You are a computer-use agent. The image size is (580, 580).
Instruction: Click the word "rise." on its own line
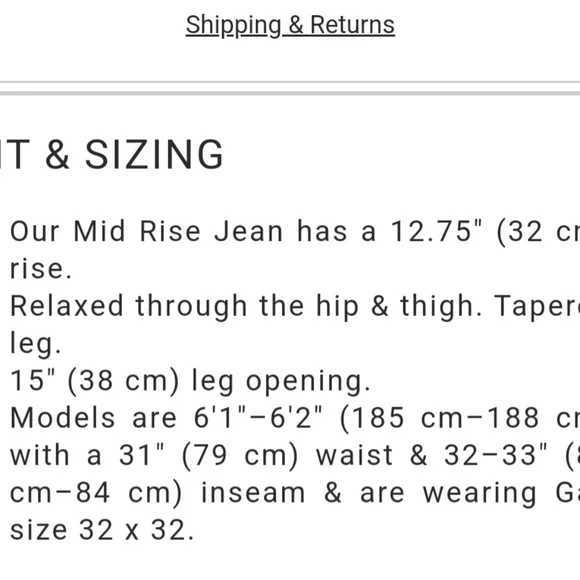[x=41, y=269]
